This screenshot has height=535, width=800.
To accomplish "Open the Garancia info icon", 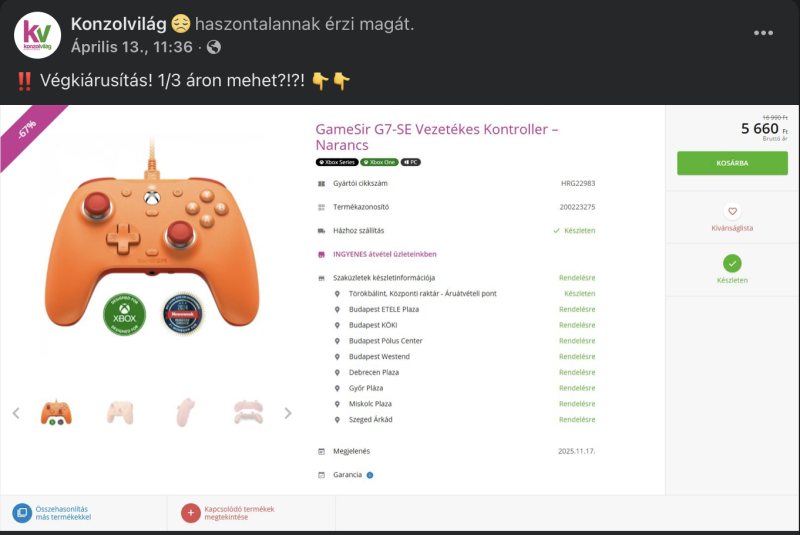I will (x=370, y=475).
